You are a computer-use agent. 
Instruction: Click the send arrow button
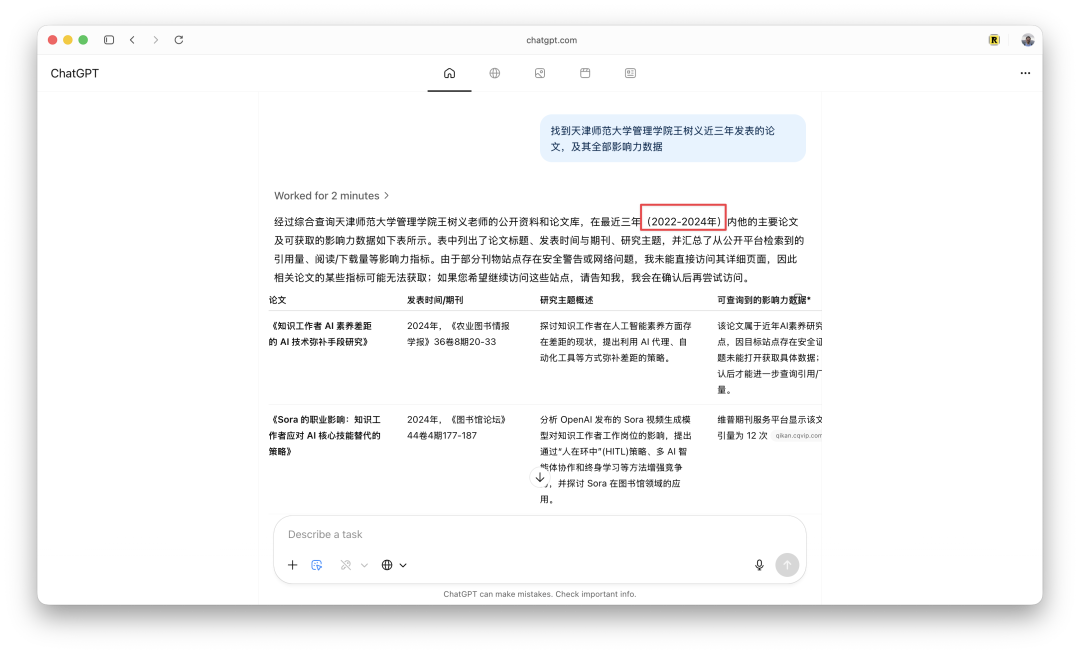[x=787, y=565]
